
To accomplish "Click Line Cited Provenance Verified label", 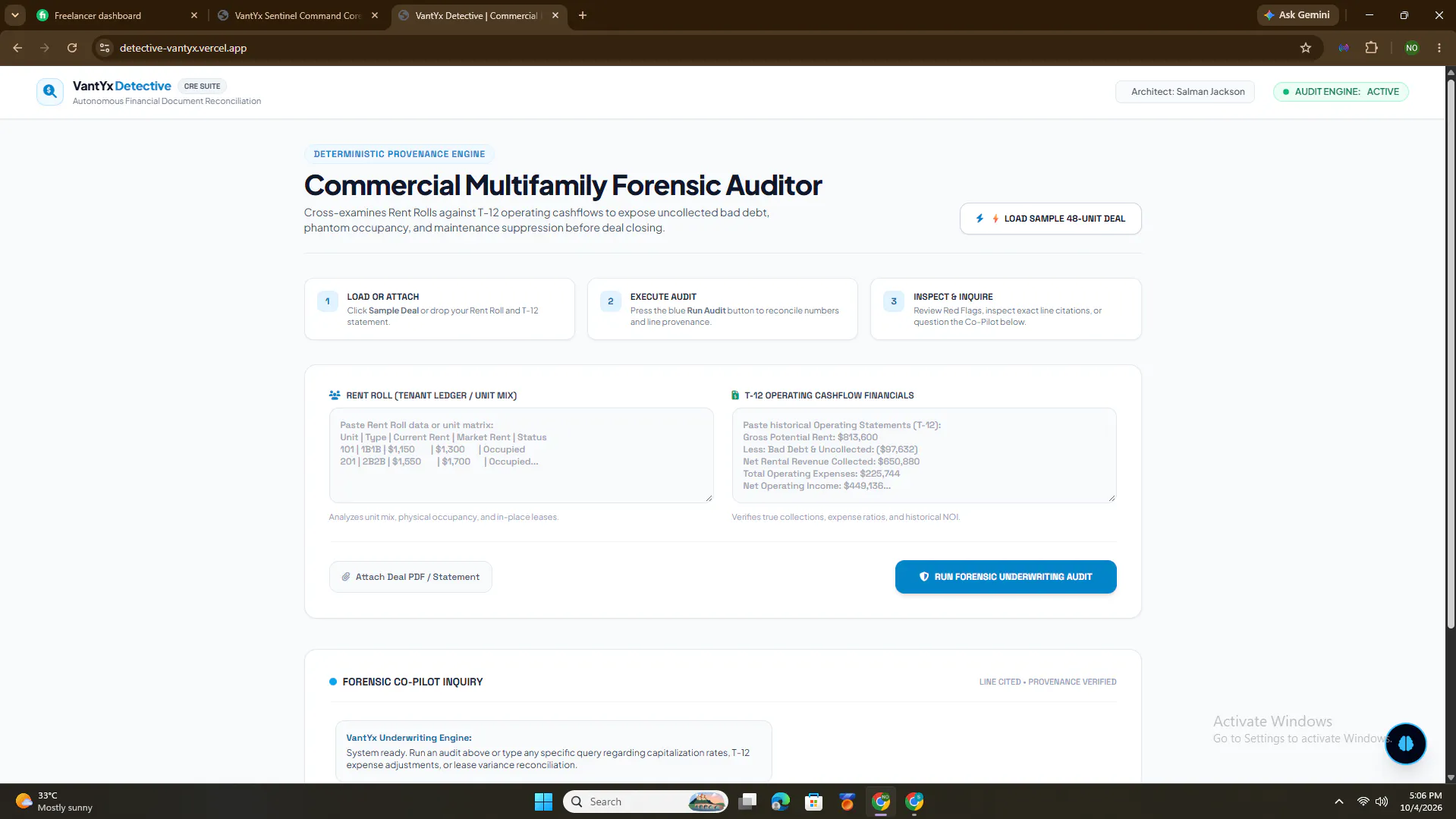I will (x=1048, y=682).
